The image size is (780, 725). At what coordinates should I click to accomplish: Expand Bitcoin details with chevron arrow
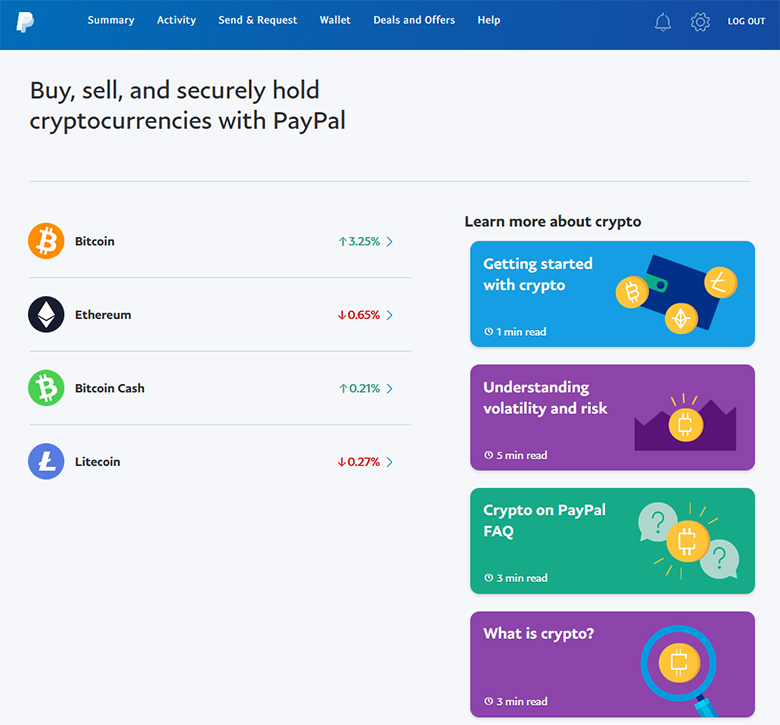(x=390, y=241)
